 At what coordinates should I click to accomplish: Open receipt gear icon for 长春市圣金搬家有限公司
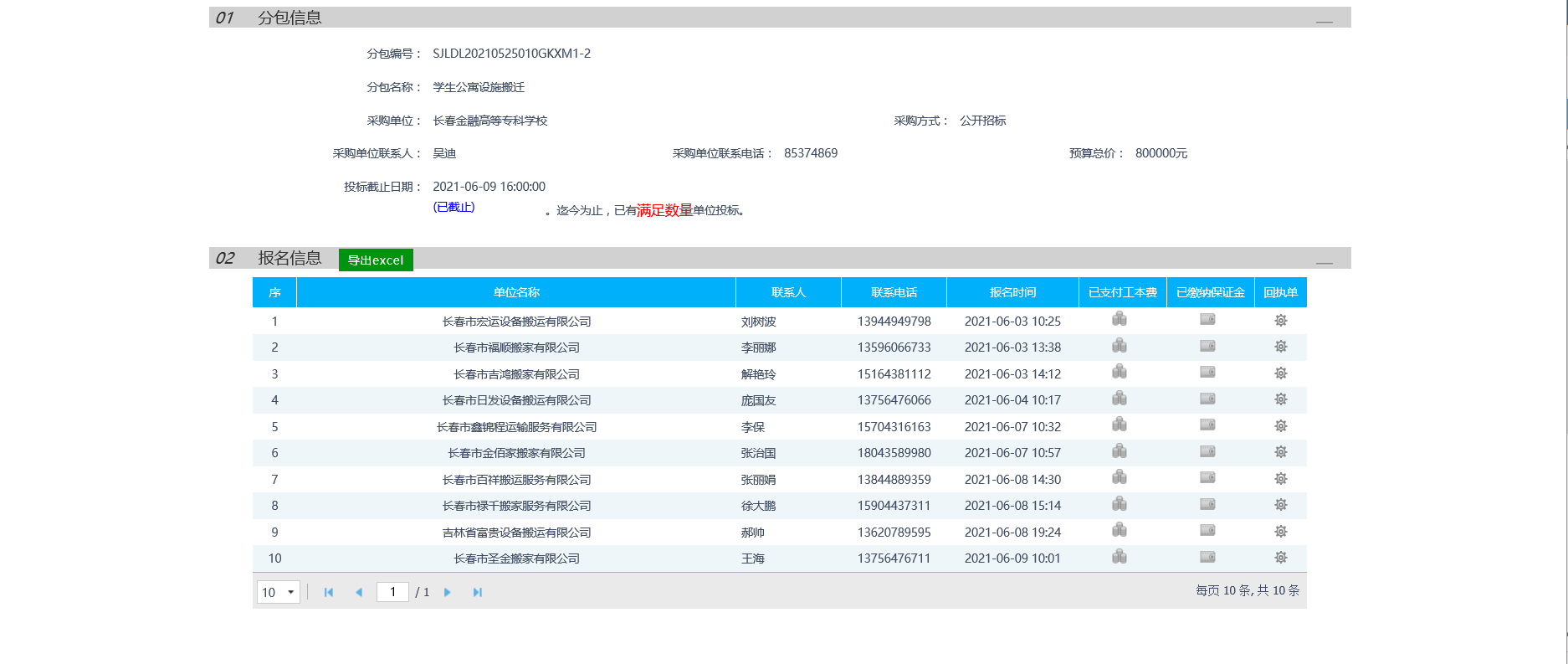coord(1280,558)
